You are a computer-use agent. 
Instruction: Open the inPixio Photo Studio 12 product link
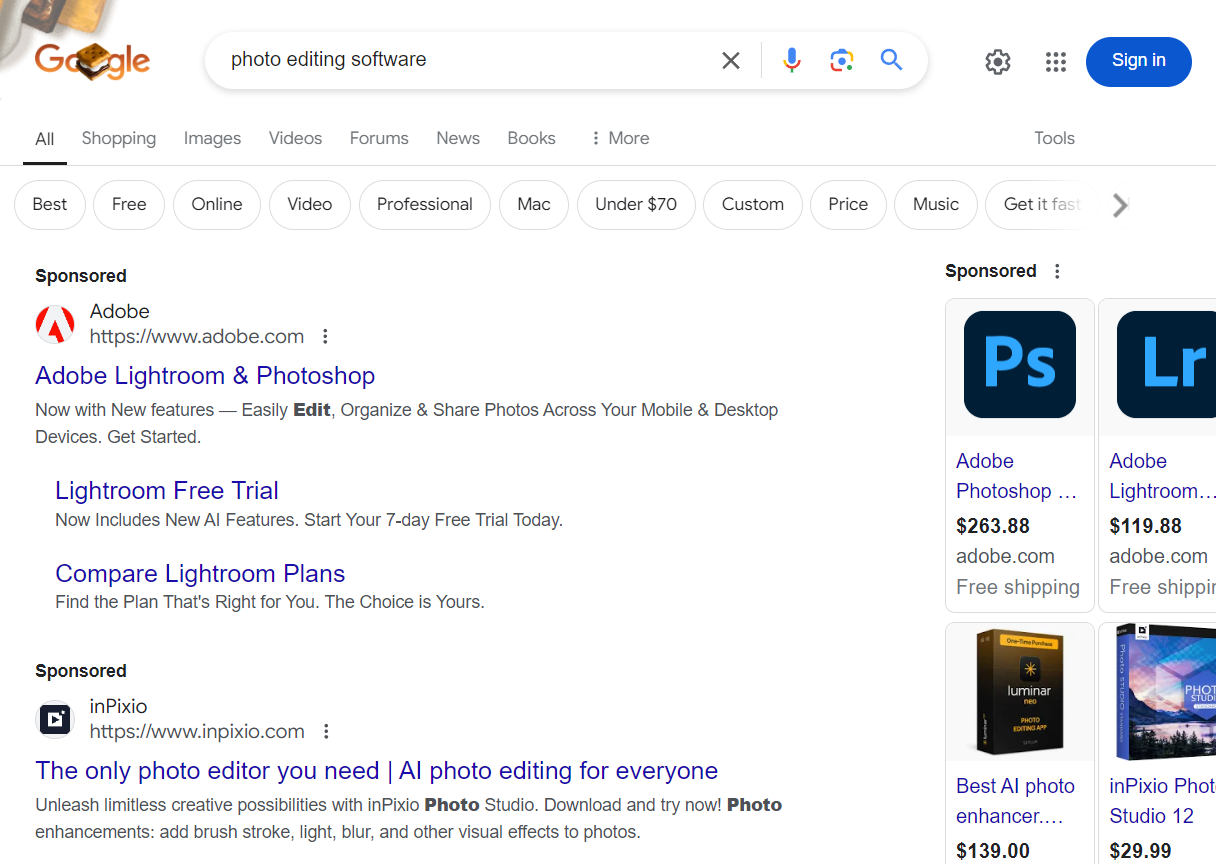[x=1160, y=801]
